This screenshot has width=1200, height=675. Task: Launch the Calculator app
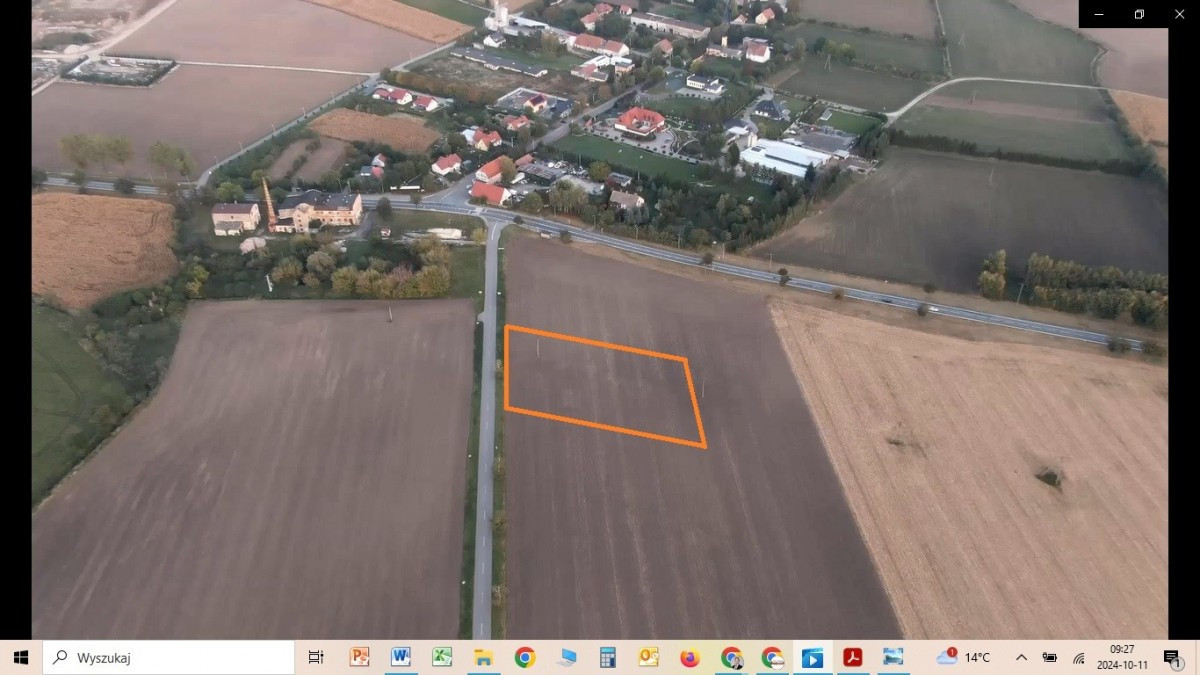coord(607,657)
